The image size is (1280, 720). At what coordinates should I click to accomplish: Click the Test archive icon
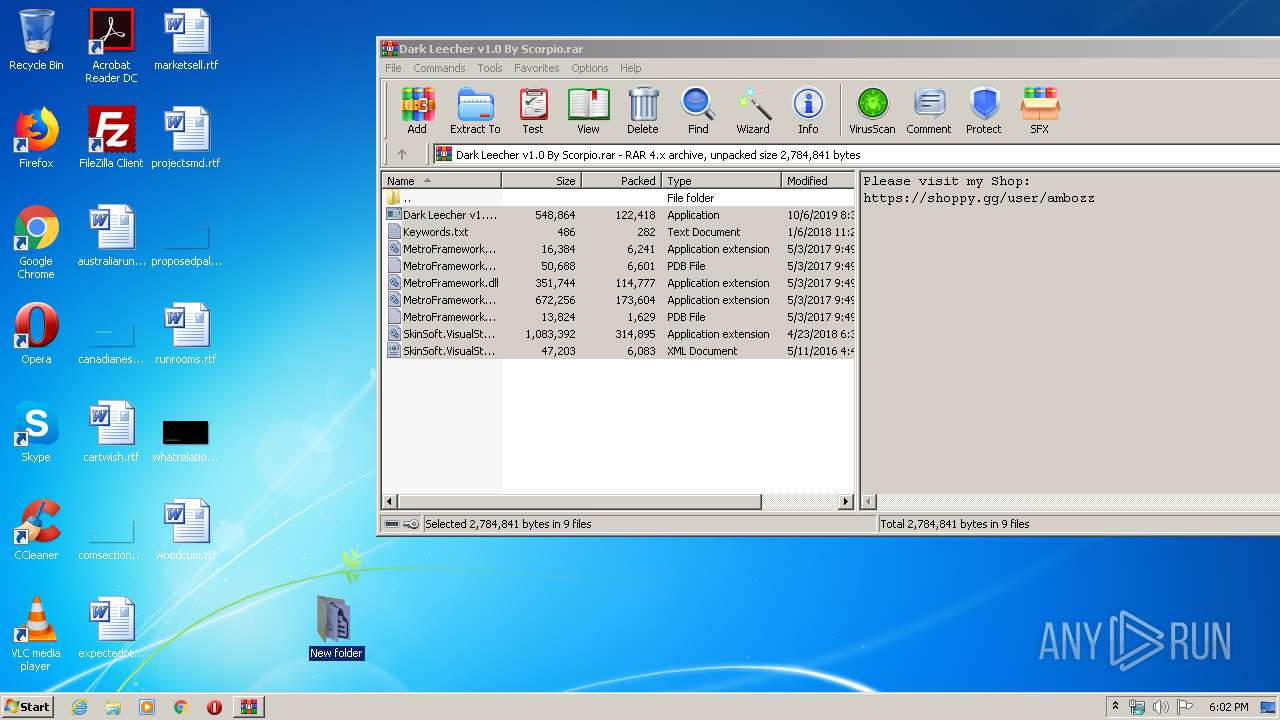[x=533, y=110]
